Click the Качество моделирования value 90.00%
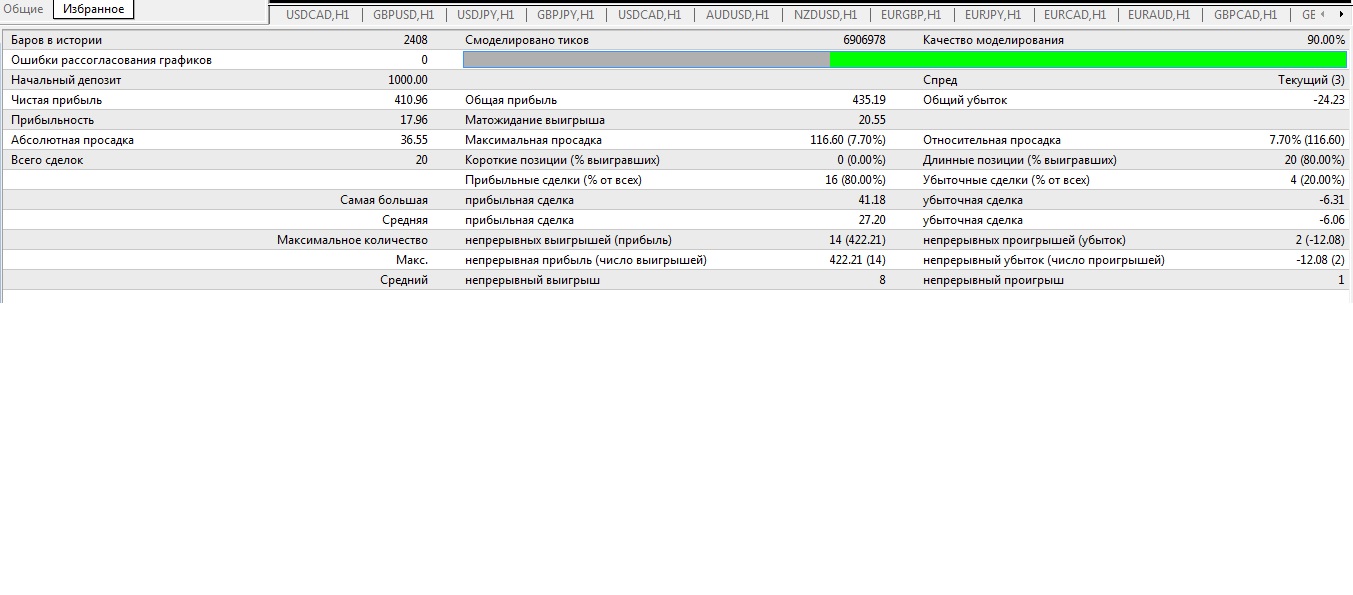This screenshot has width=1353, height=595. (1325, 40)
